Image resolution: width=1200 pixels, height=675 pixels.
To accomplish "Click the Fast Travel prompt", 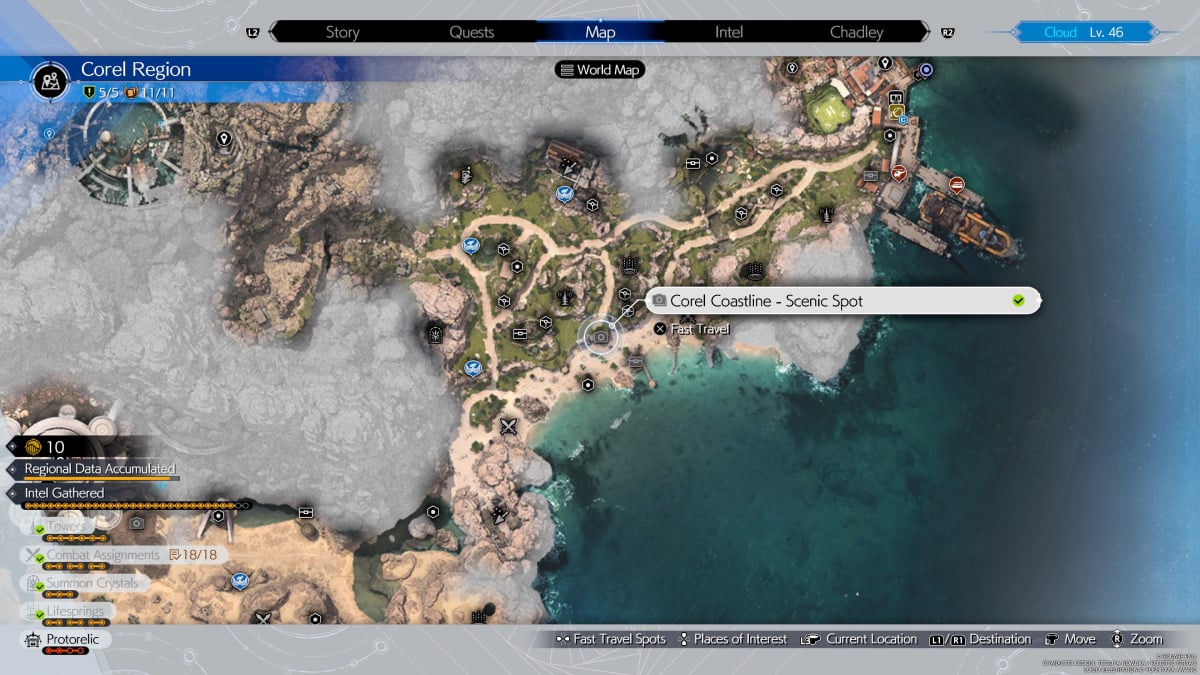I will 692,329.
